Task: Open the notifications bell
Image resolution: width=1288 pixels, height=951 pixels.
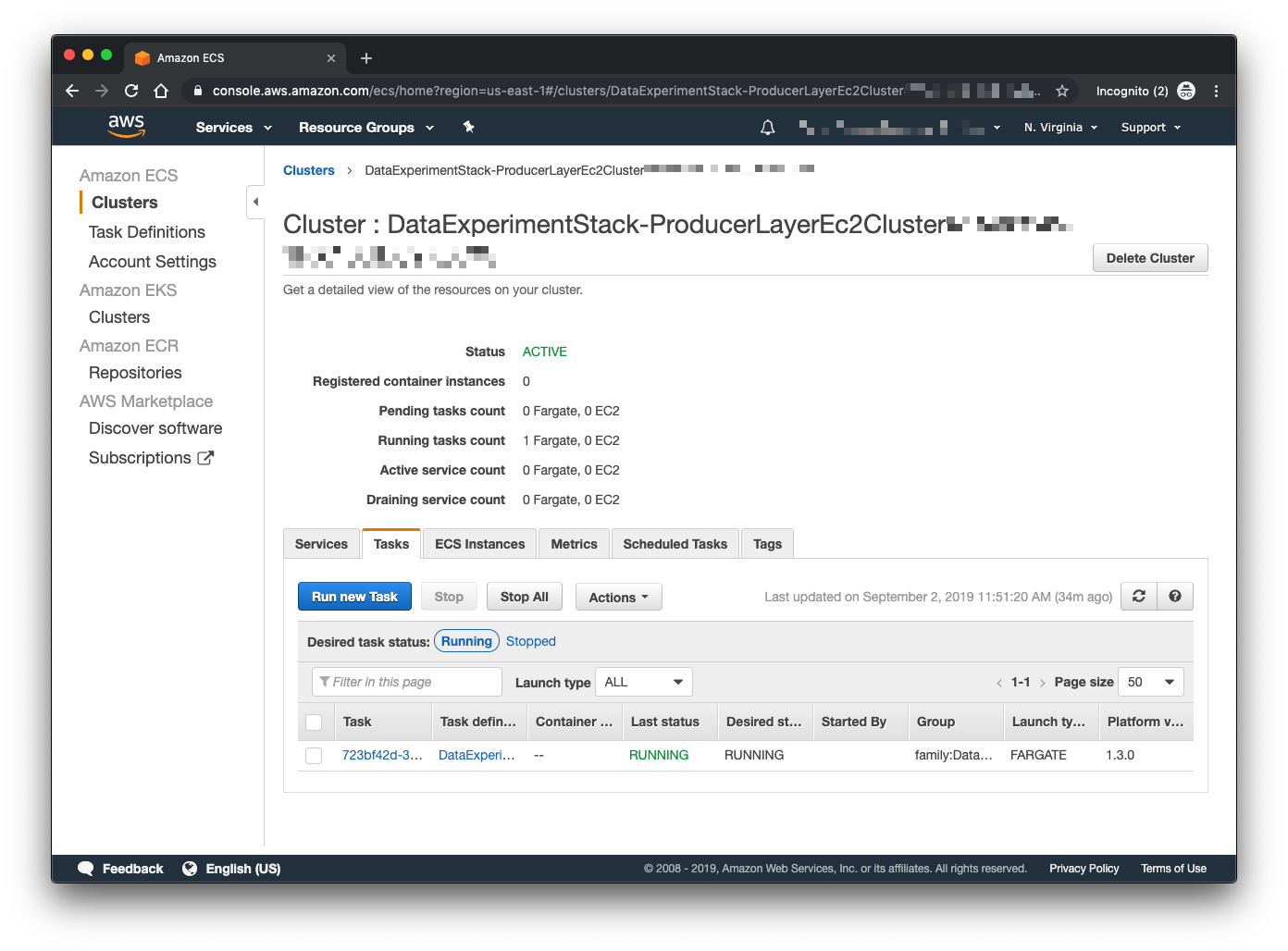Action: coord(768,128)
